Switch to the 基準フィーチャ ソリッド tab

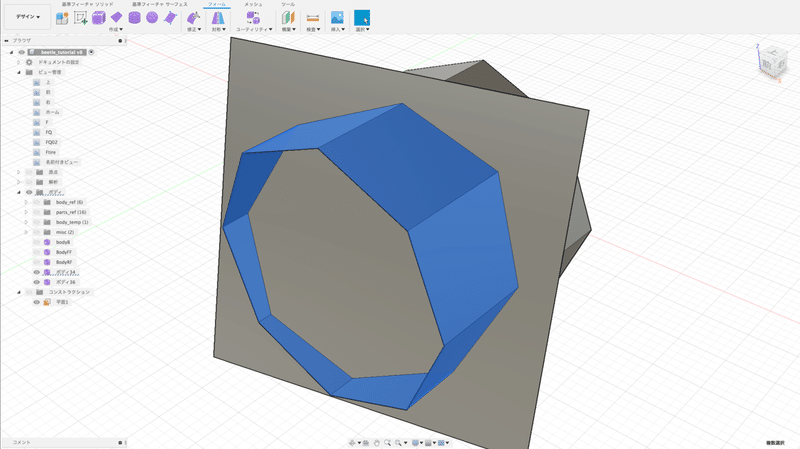(88, 4)
